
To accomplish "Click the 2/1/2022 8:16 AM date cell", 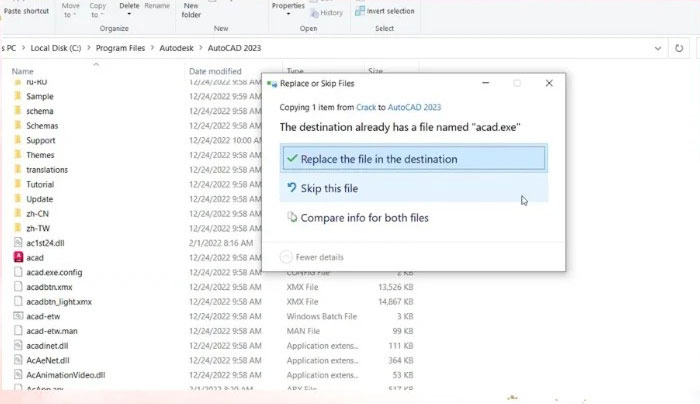I will pyautogui.click(x=221, y=243).
